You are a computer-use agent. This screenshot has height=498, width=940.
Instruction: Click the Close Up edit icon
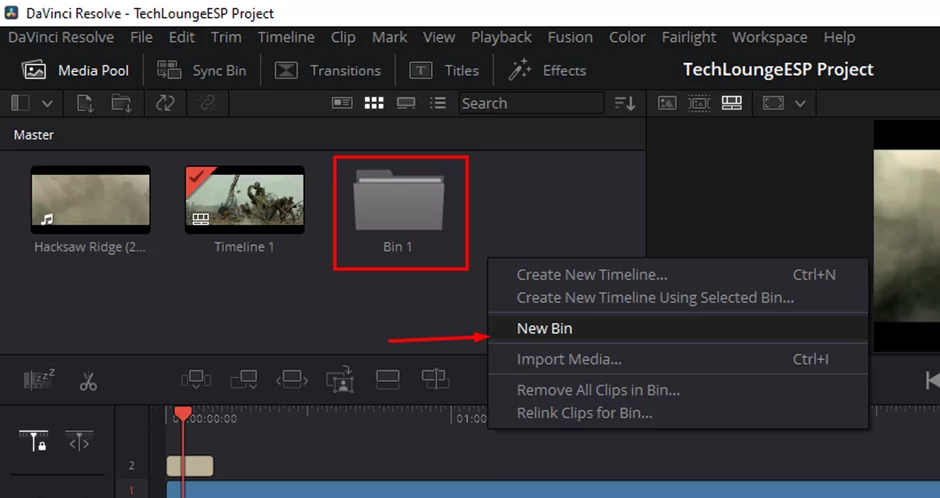coord(340,379)
